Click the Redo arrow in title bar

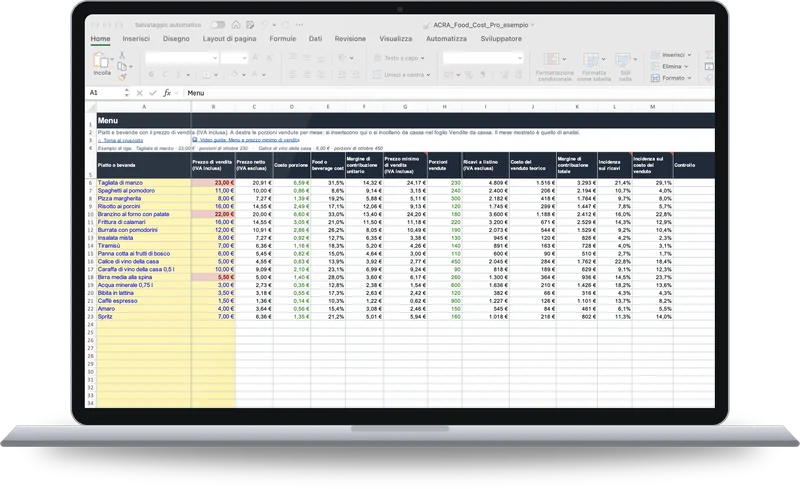click(x=285, y=25)
